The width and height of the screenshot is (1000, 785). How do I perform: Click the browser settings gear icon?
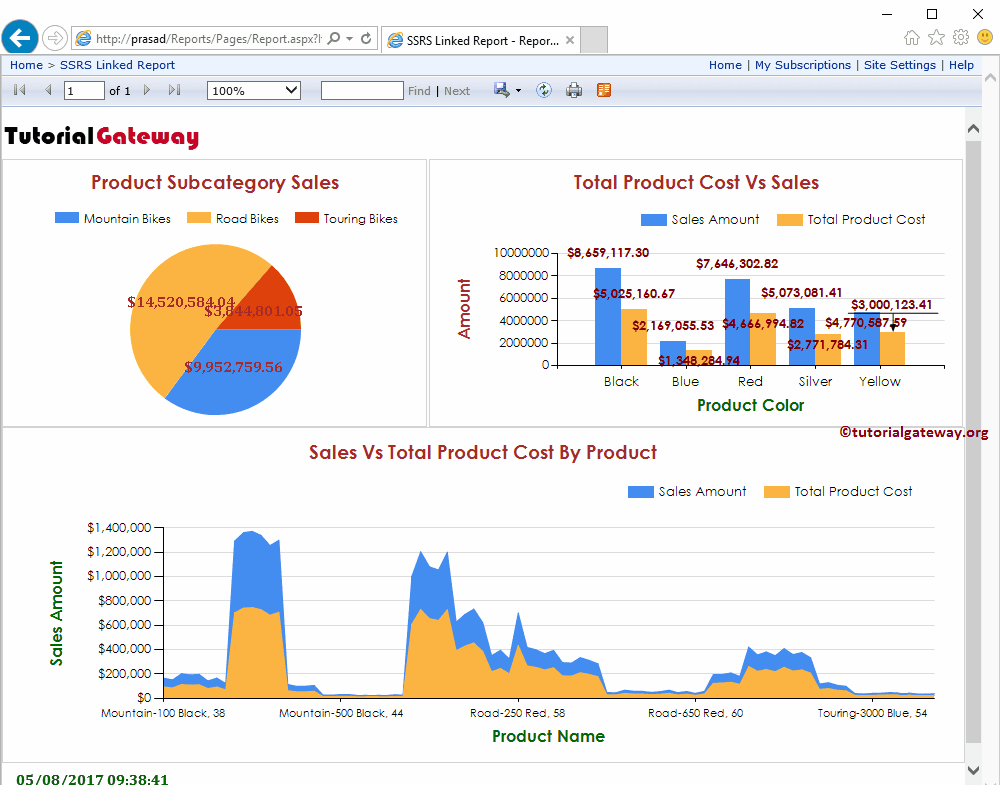[x=960, y=37]
